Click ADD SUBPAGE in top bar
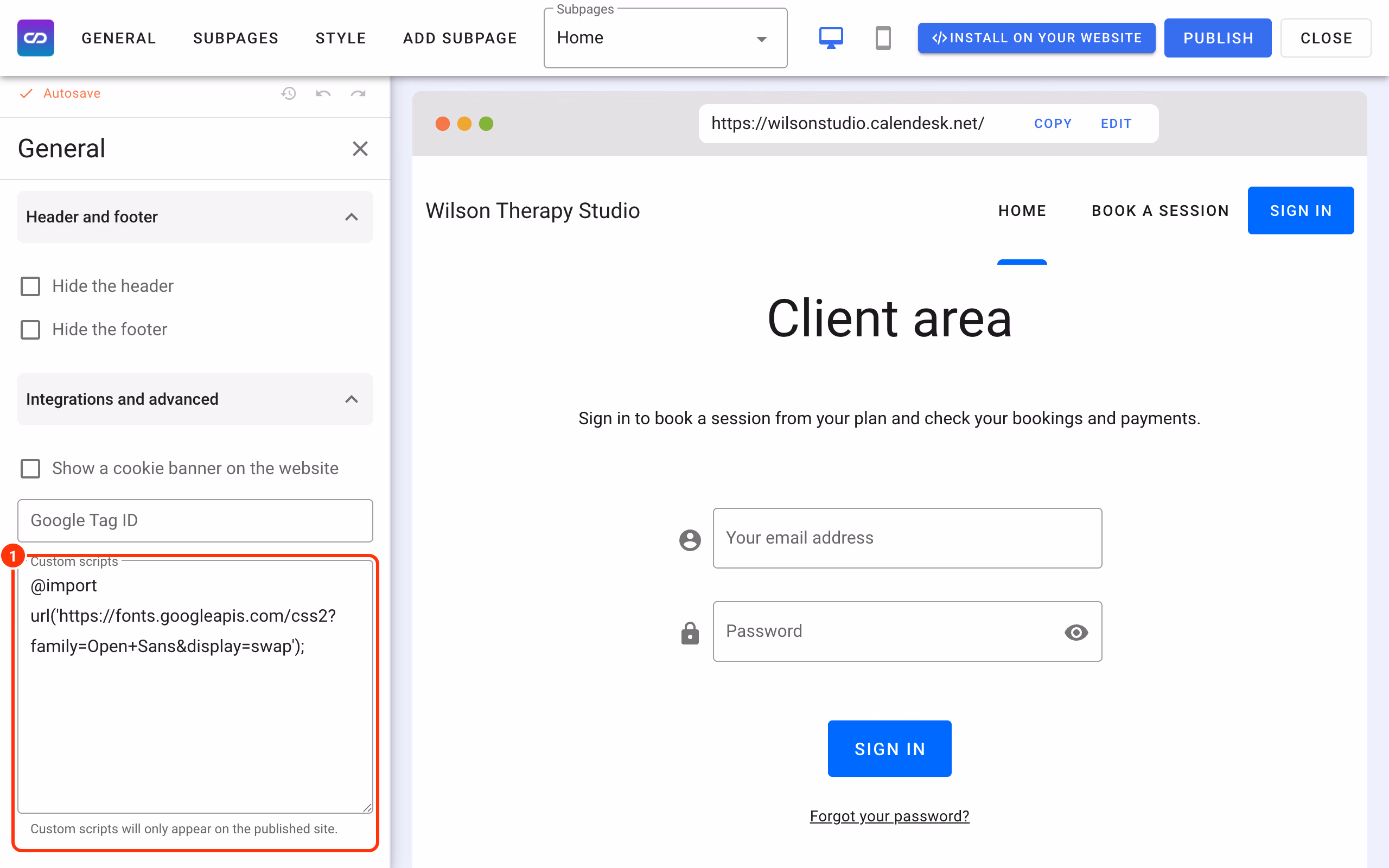 pos(460,38)
